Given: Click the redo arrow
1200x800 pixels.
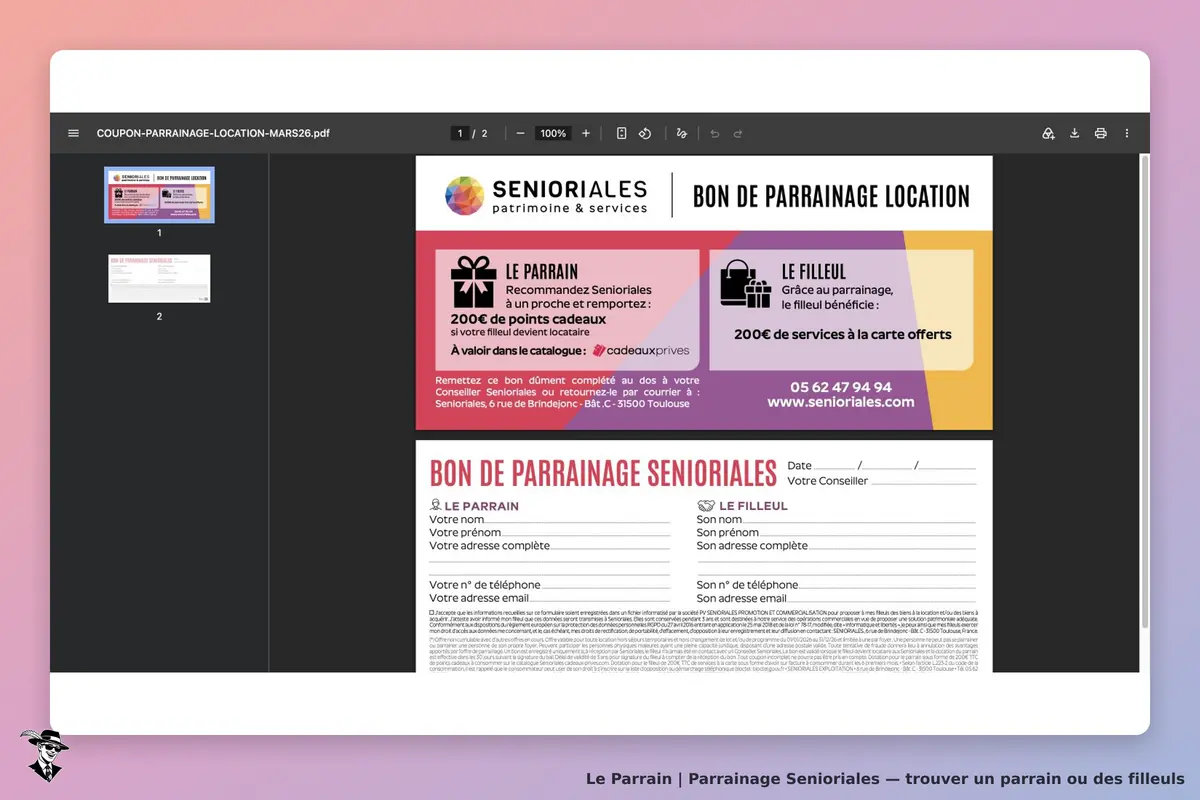Looking at the screenshot, I should 738,133.
